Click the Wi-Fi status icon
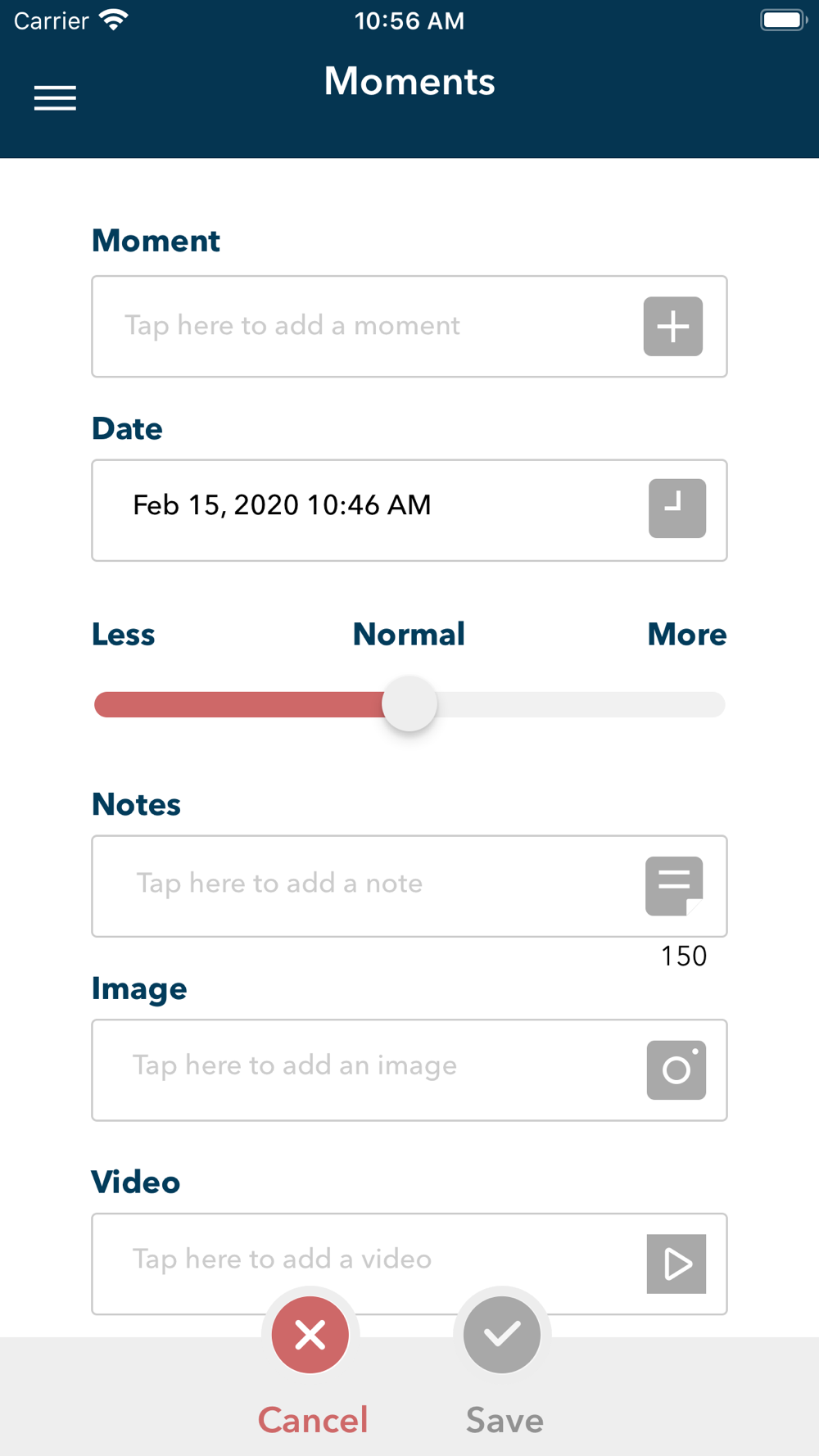The width and height of the screenshot is (819, 1456). click(x=113, y=20)
